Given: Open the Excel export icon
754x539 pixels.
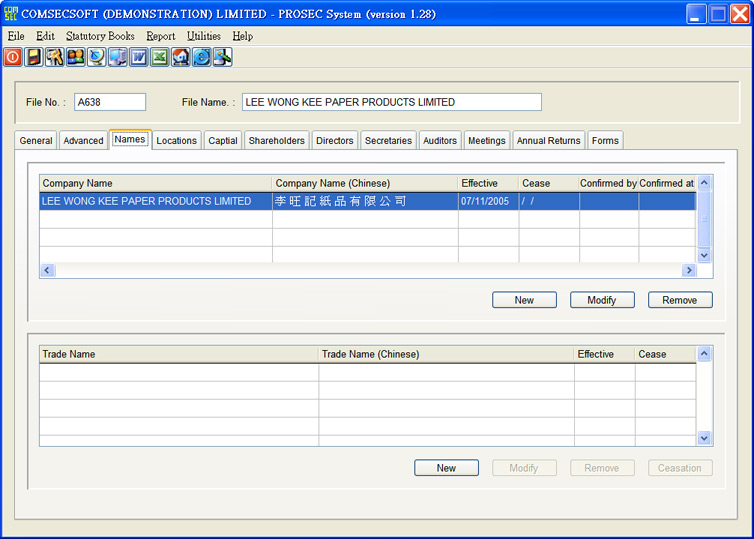Looking at the screenshot, I should pyautogui.click(x=159, y=57).
